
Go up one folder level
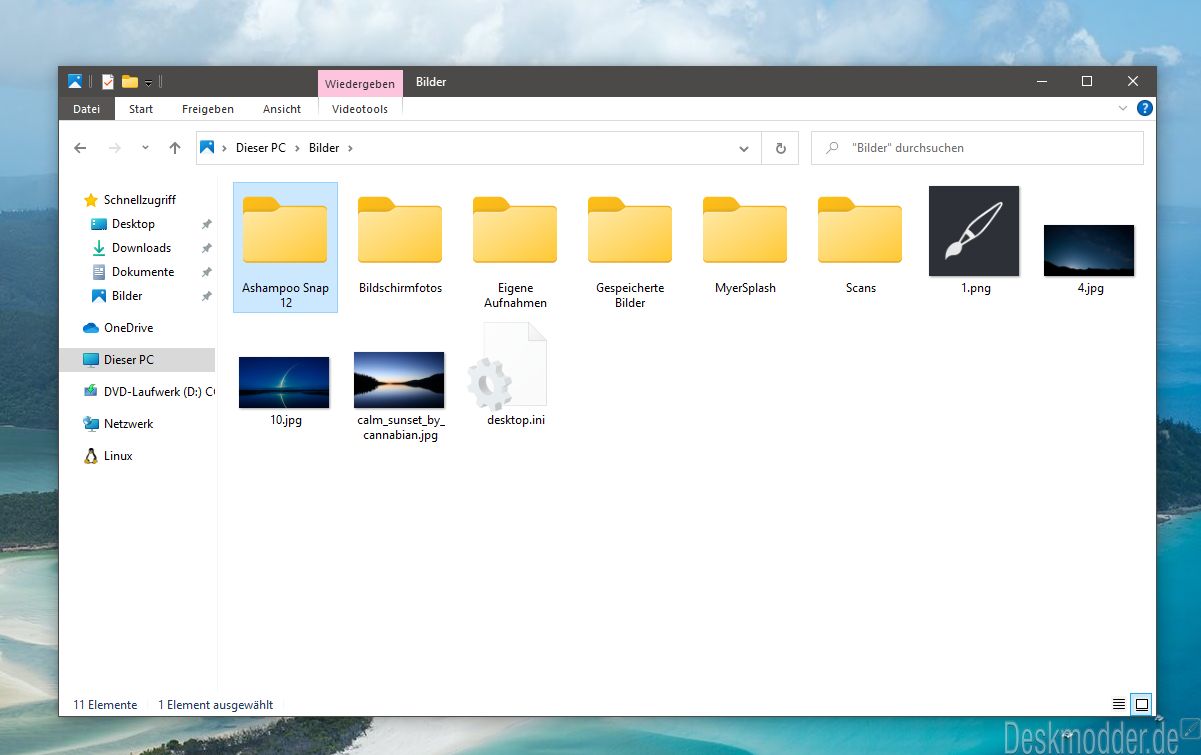point(175,148)
